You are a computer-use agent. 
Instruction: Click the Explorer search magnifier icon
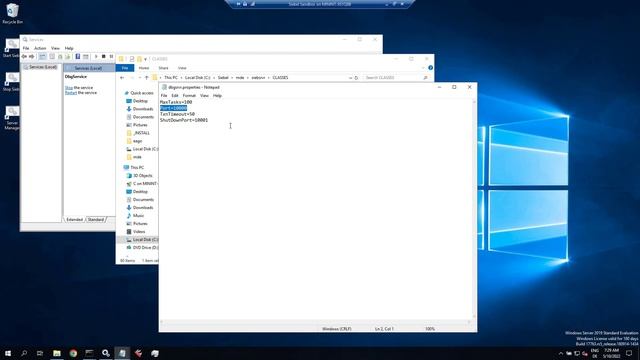(x=425, y=78)
